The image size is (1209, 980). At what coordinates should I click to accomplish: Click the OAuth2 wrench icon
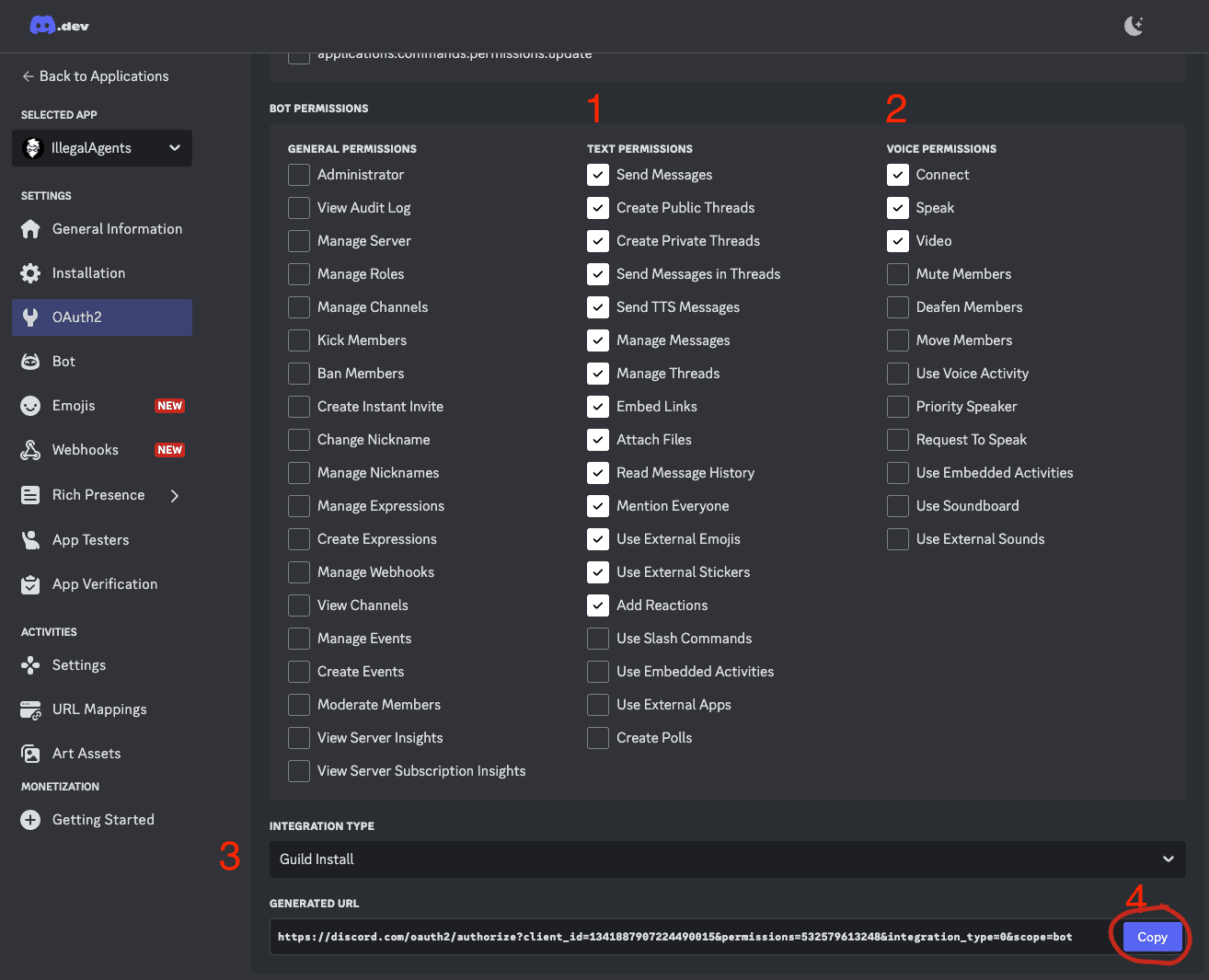click(30, 317)
